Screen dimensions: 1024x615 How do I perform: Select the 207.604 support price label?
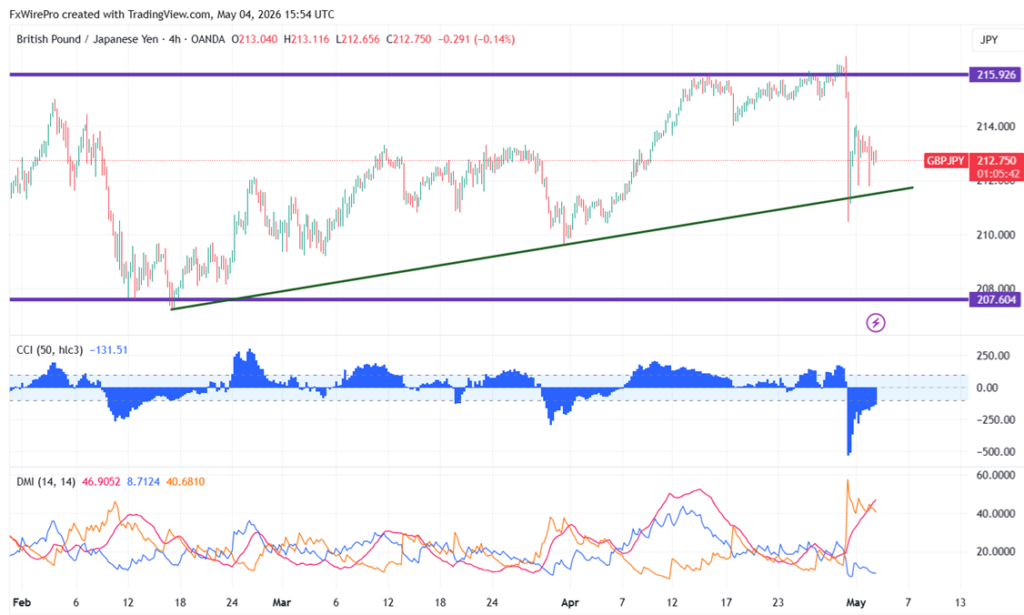click(995, 300)
